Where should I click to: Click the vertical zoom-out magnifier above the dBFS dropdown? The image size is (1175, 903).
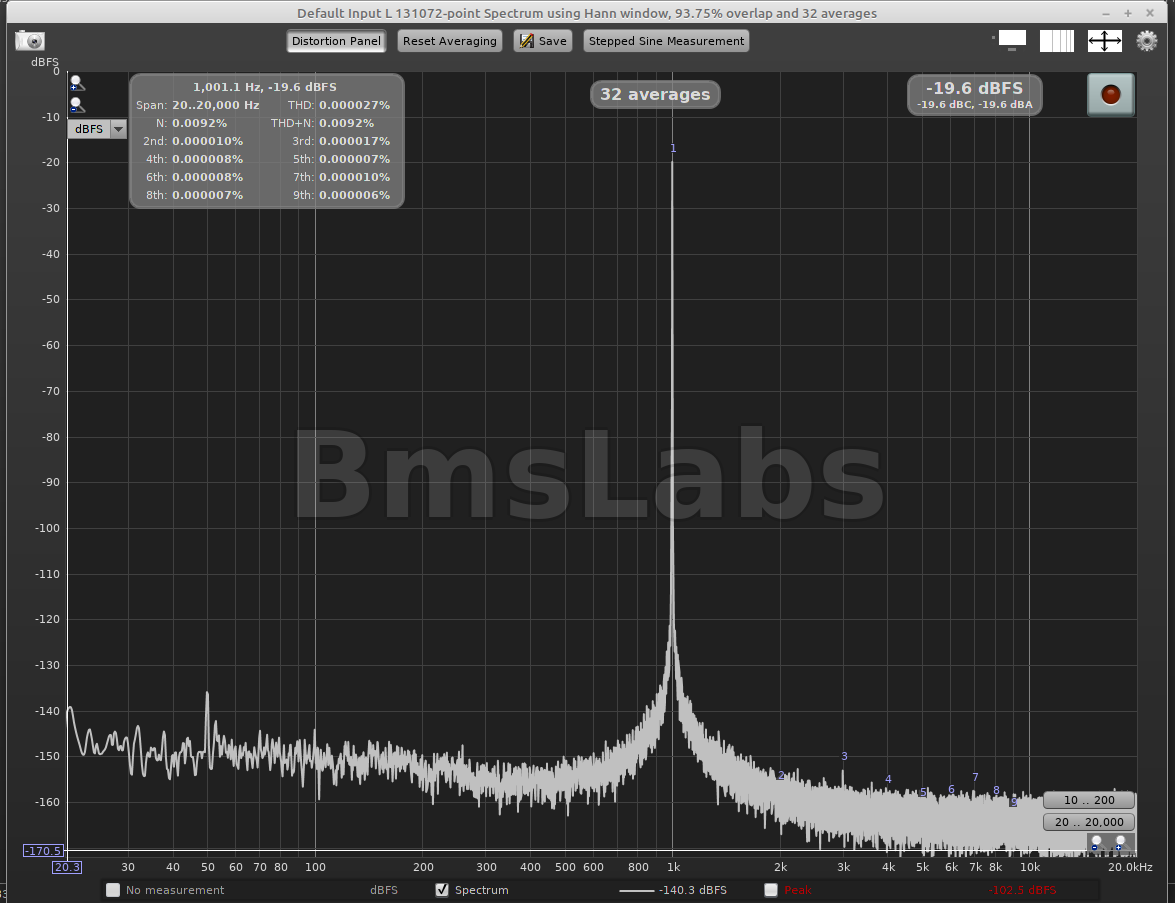point(76,105)
